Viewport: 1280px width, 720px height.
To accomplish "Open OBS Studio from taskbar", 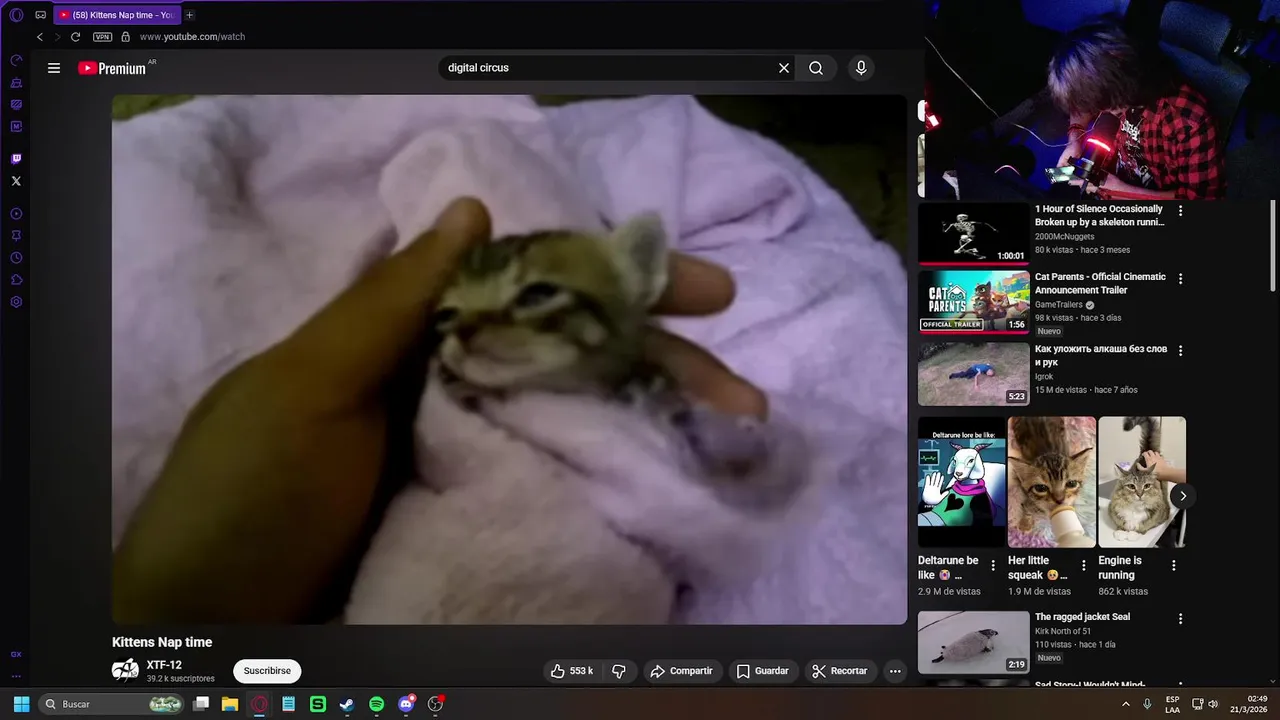I will click(x=435, y=704).
